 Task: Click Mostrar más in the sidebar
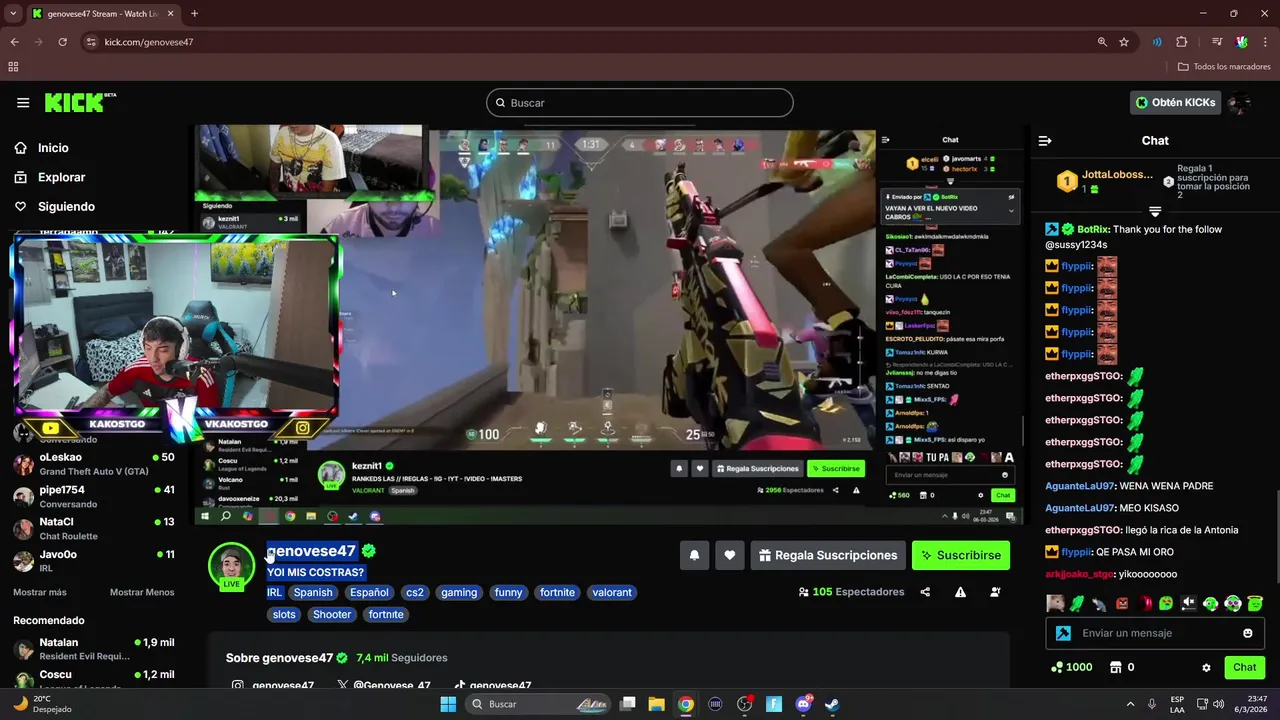coord(40,592)
